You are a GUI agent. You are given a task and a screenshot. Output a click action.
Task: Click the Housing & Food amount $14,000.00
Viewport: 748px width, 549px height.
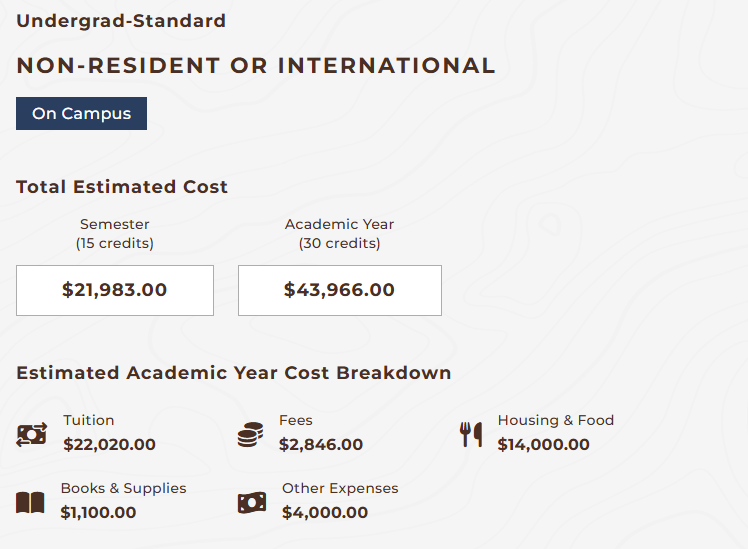544,445
